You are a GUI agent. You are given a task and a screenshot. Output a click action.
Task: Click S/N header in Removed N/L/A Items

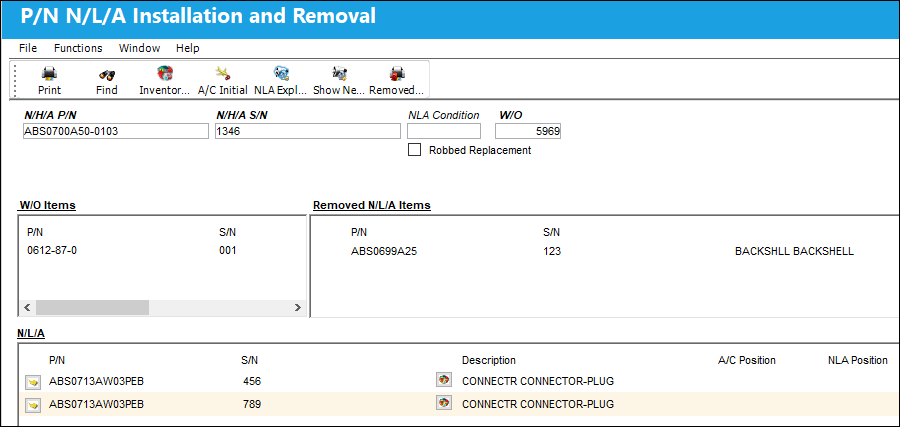pos(552,232)
